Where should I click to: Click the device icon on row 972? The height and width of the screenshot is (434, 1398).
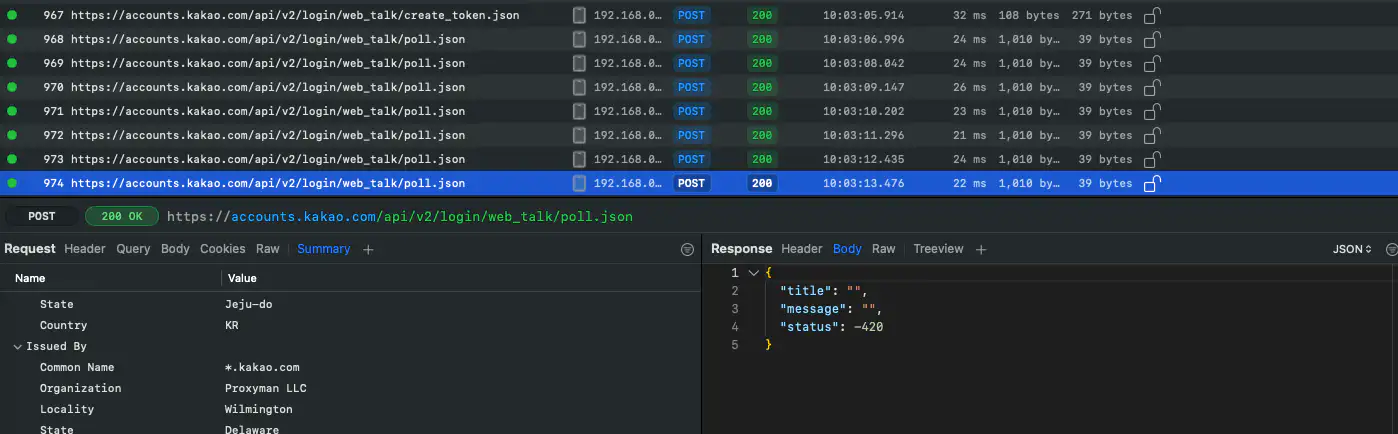click(580, 135)
